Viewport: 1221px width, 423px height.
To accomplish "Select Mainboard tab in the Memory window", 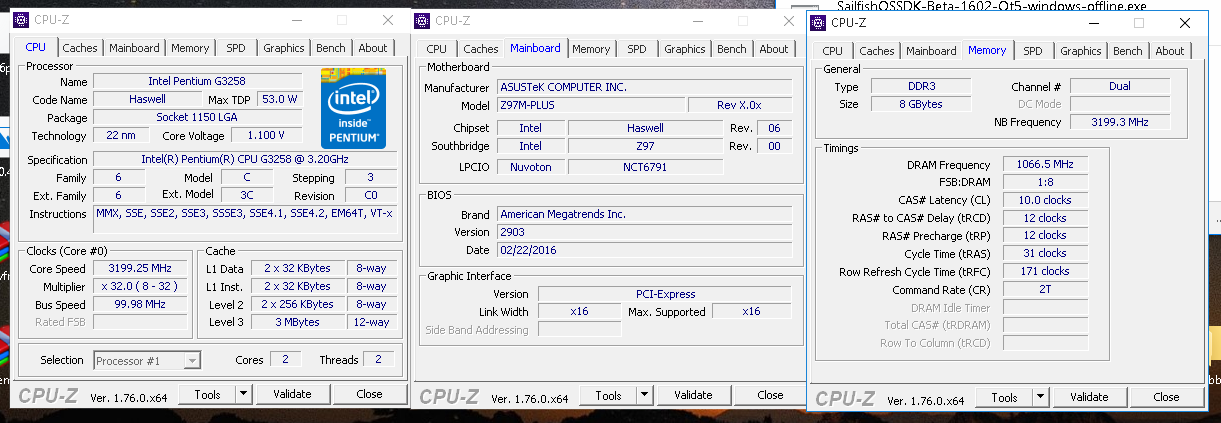I will [x=931, y=51].
